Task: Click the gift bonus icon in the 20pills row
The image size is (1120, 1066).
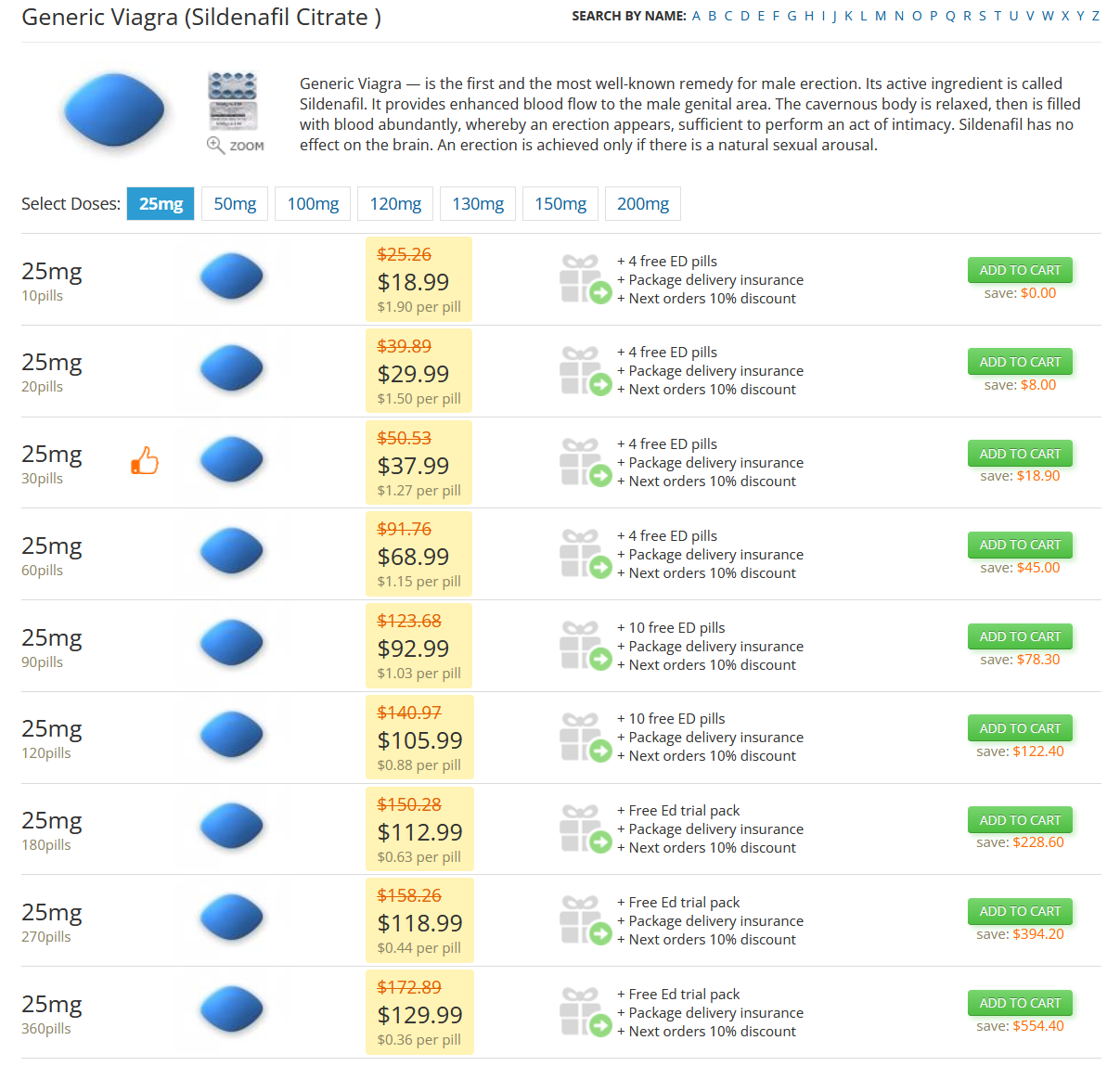Action: pyautogui.click(x=586, y=371)
